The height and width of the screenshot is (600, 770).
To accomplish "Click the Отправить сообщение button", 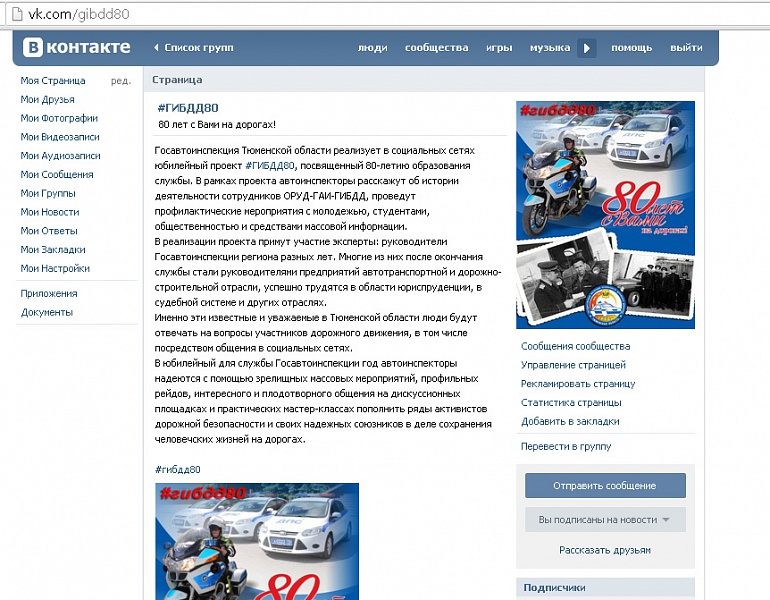I will click(x=605, y=486).
